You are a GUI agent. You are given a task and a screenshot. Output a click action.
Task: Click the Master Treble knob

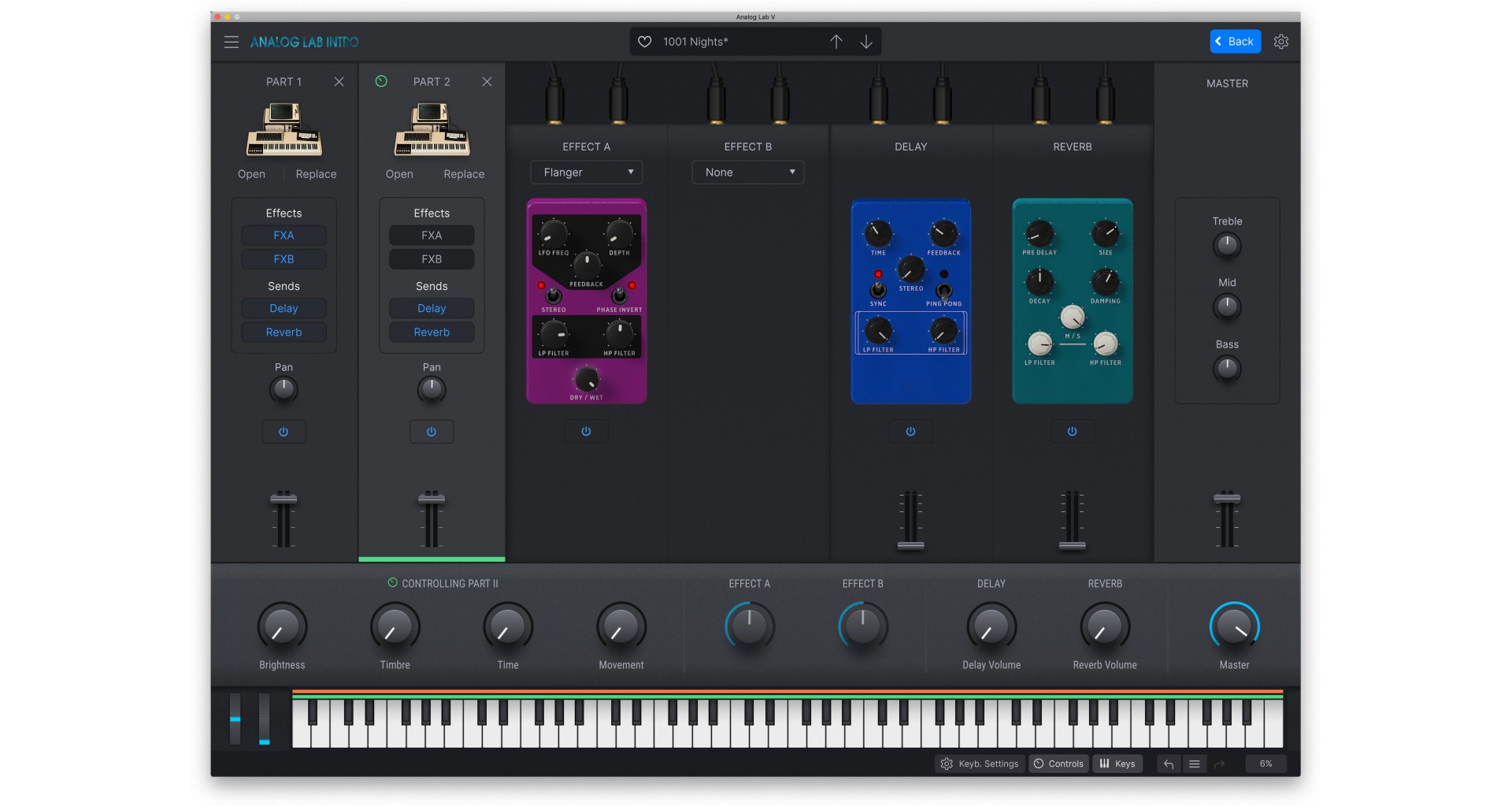pos(1227,246)
